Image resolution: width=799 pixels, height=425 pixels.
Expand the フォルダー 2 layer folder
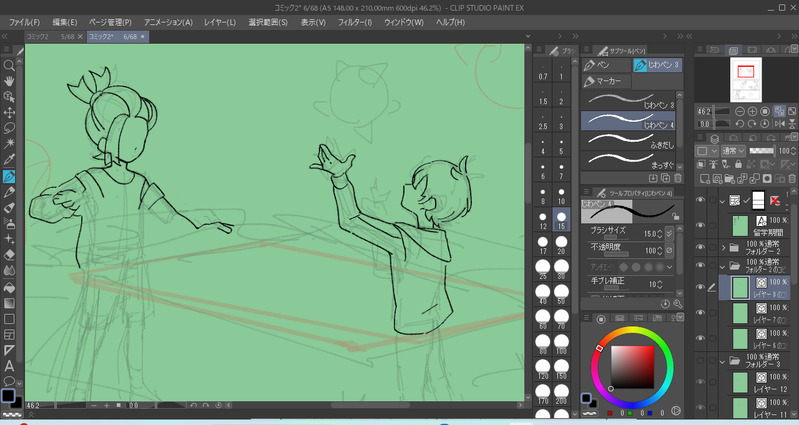(723, 248)
